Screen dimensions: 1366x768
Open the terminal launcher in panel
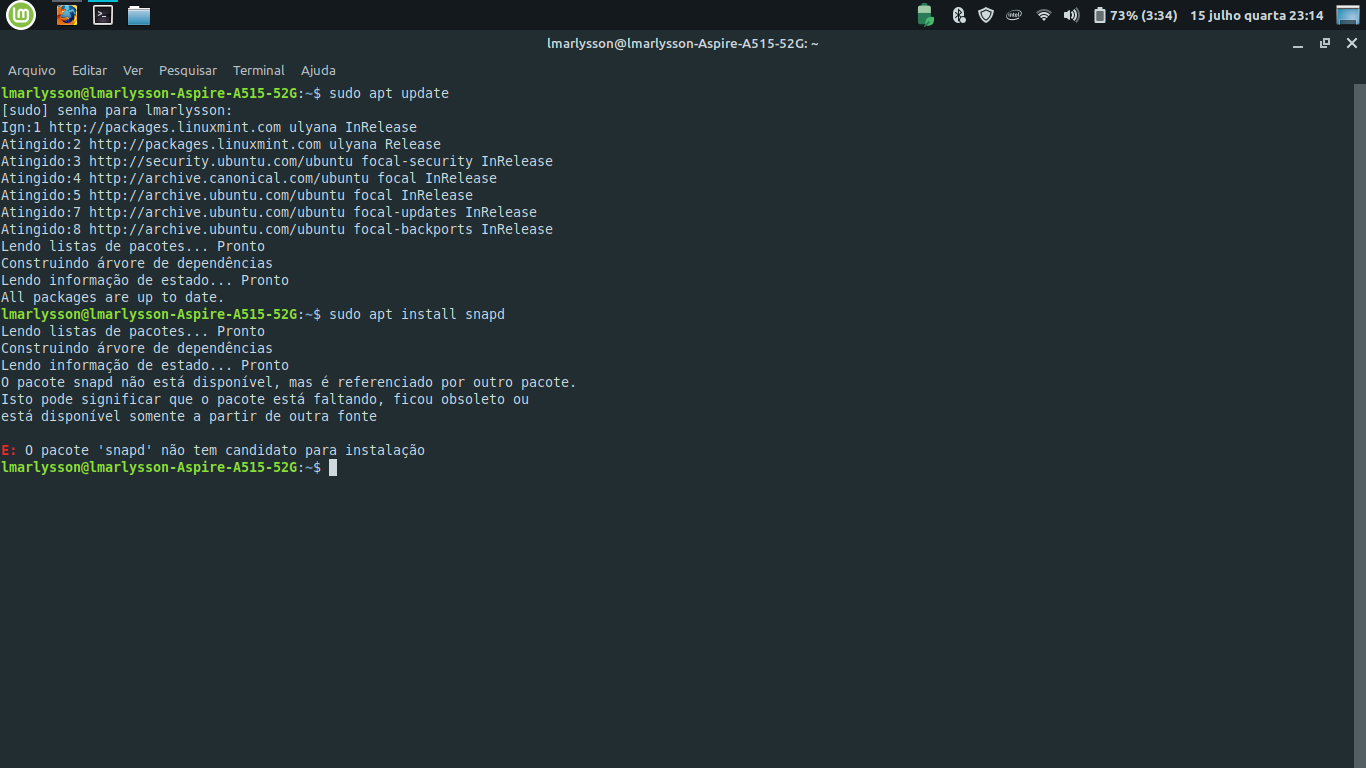(x=102, y=15)
